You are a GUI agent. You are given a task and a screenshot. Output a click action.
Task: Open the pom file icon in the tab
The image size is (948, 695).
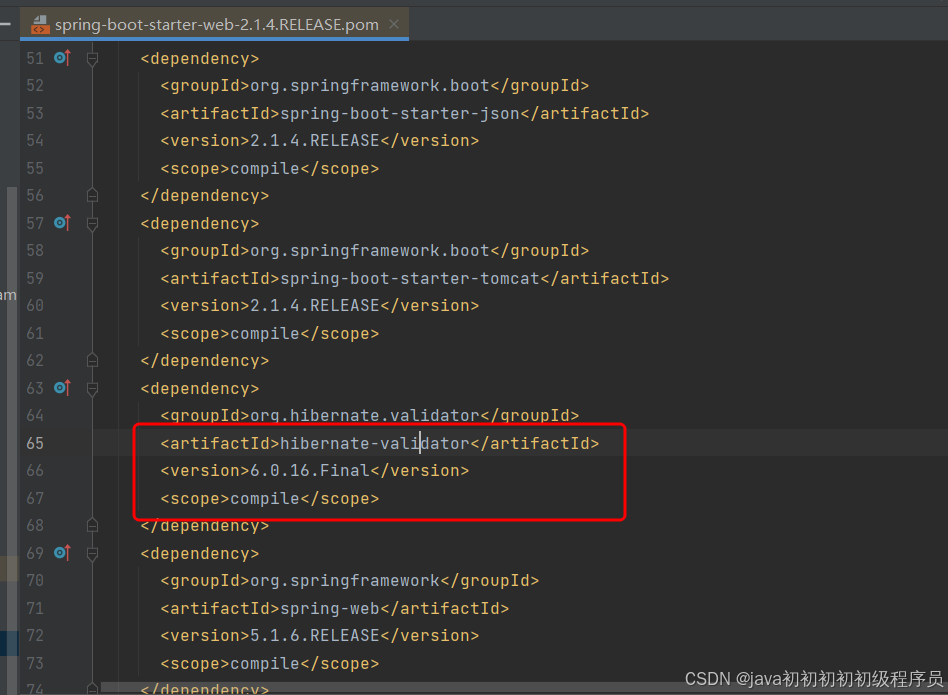pos(40,25)
